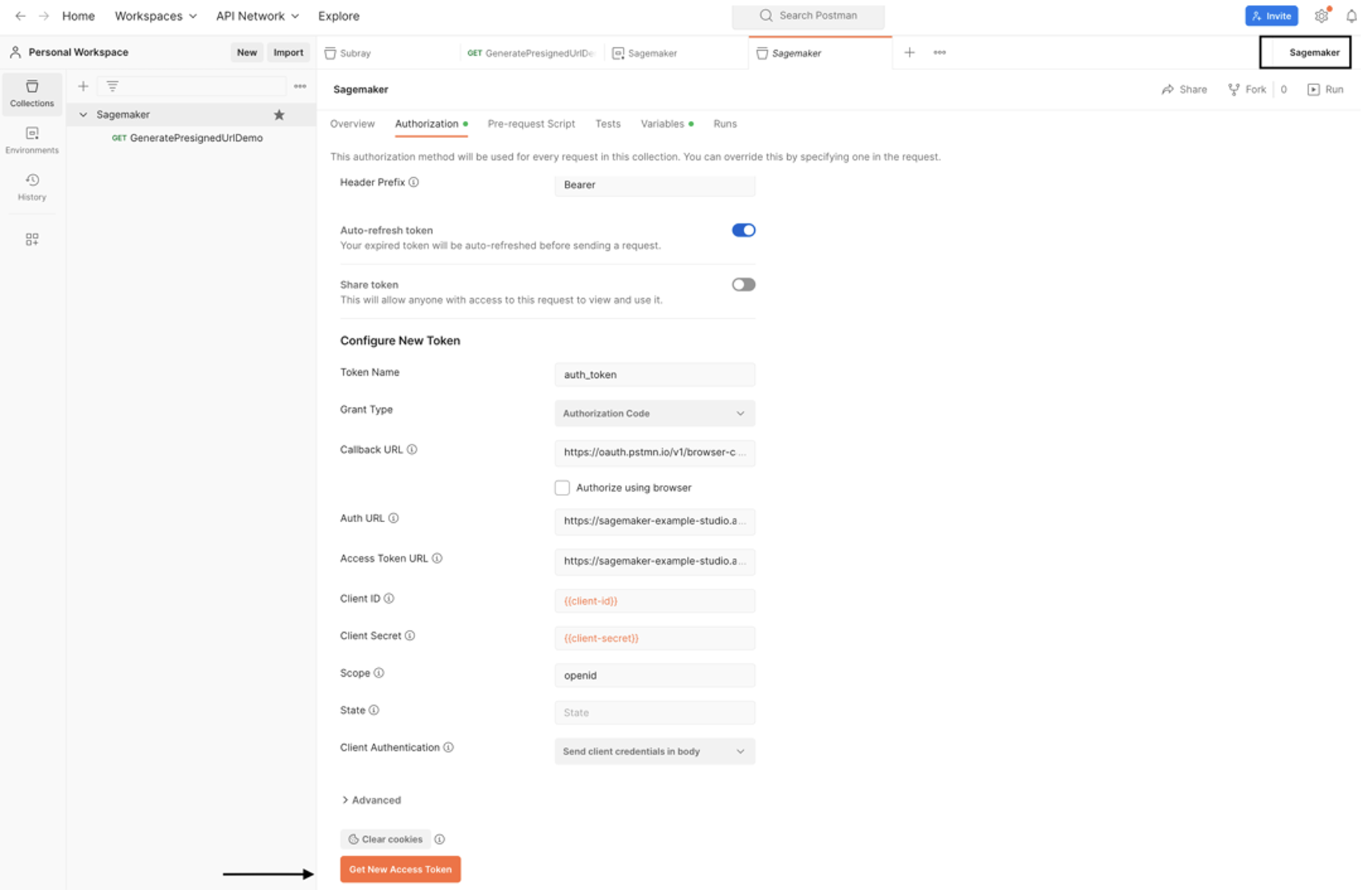Disable the Auto-refresh token toggle
The image size is (1364, 896).
click(x=743, y=230)
